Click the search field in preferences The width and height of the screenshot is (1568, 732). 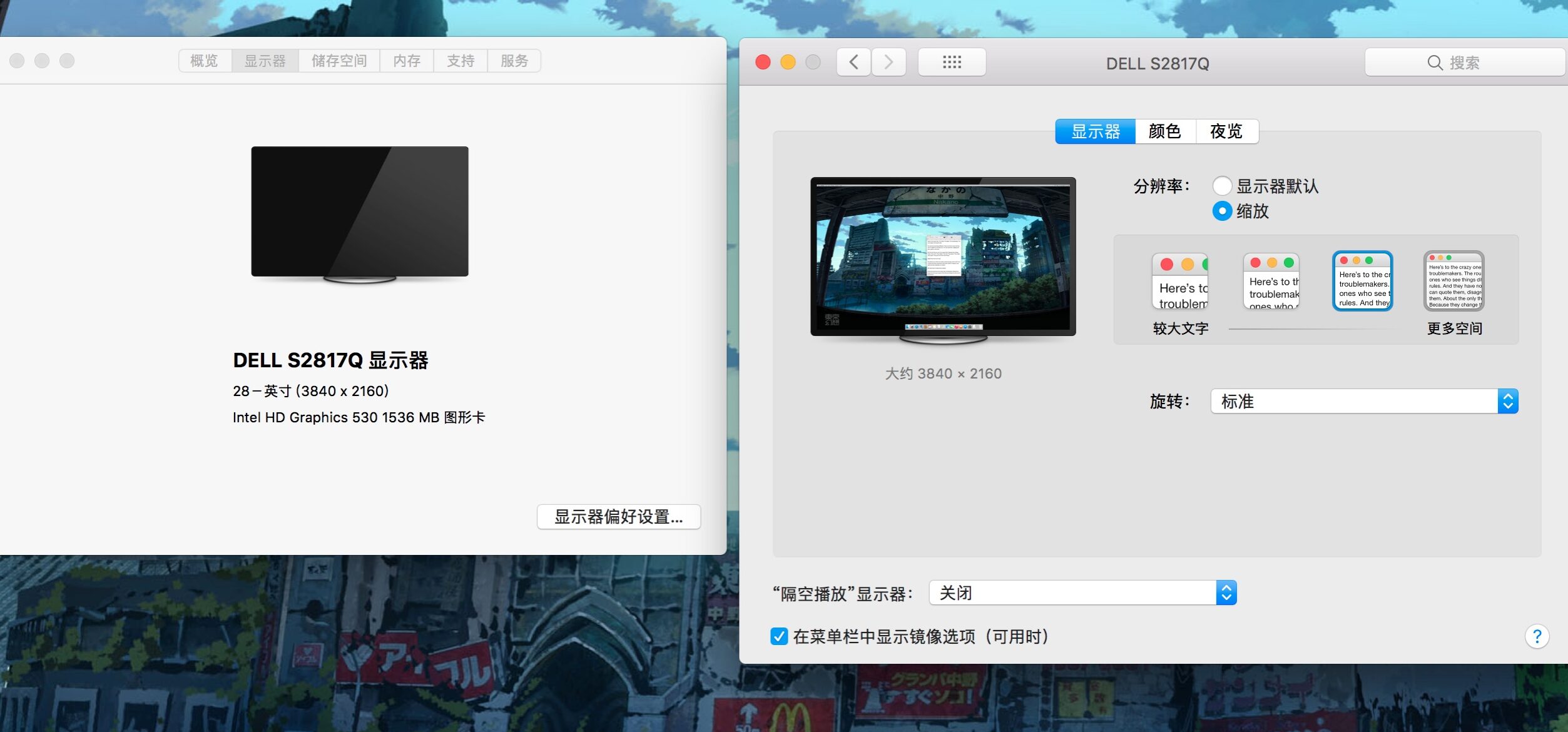1465,63
